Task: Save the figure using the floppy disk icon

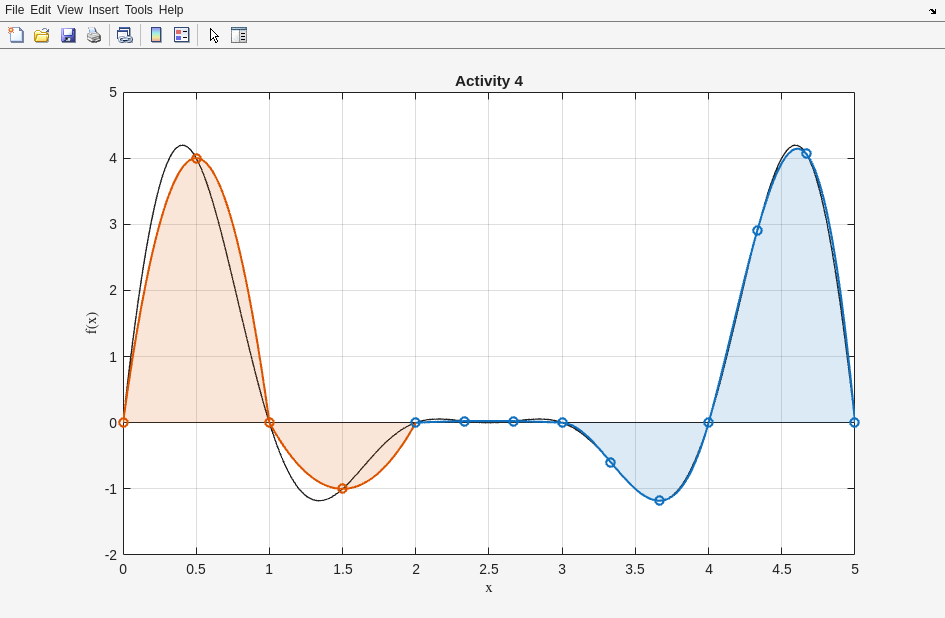Action: point(68,35)
